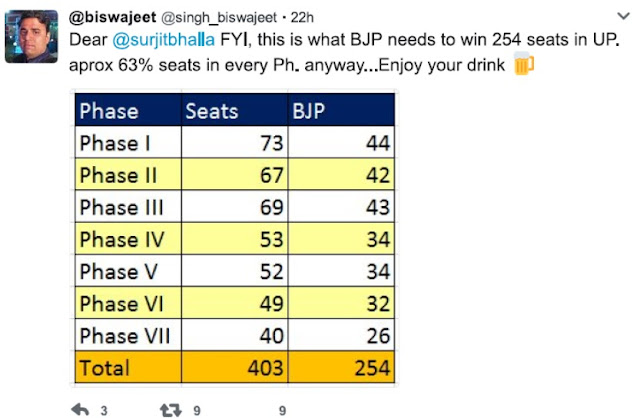Click the like count 9
The width and height of the screenshot is (640, 418).
click(x=282, y=411)
